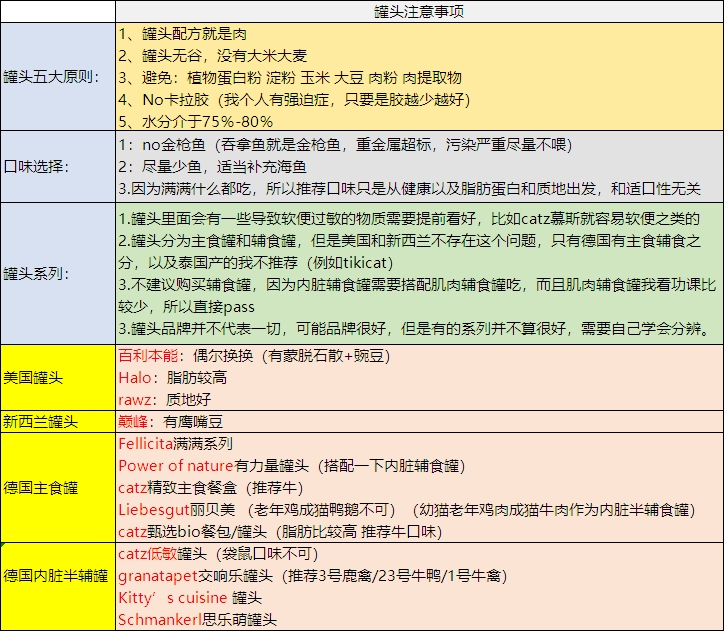Screen dimensions: 724x631
Task: Click the Schmankerl思乐萌罐头 line
Action: [198, 619]
